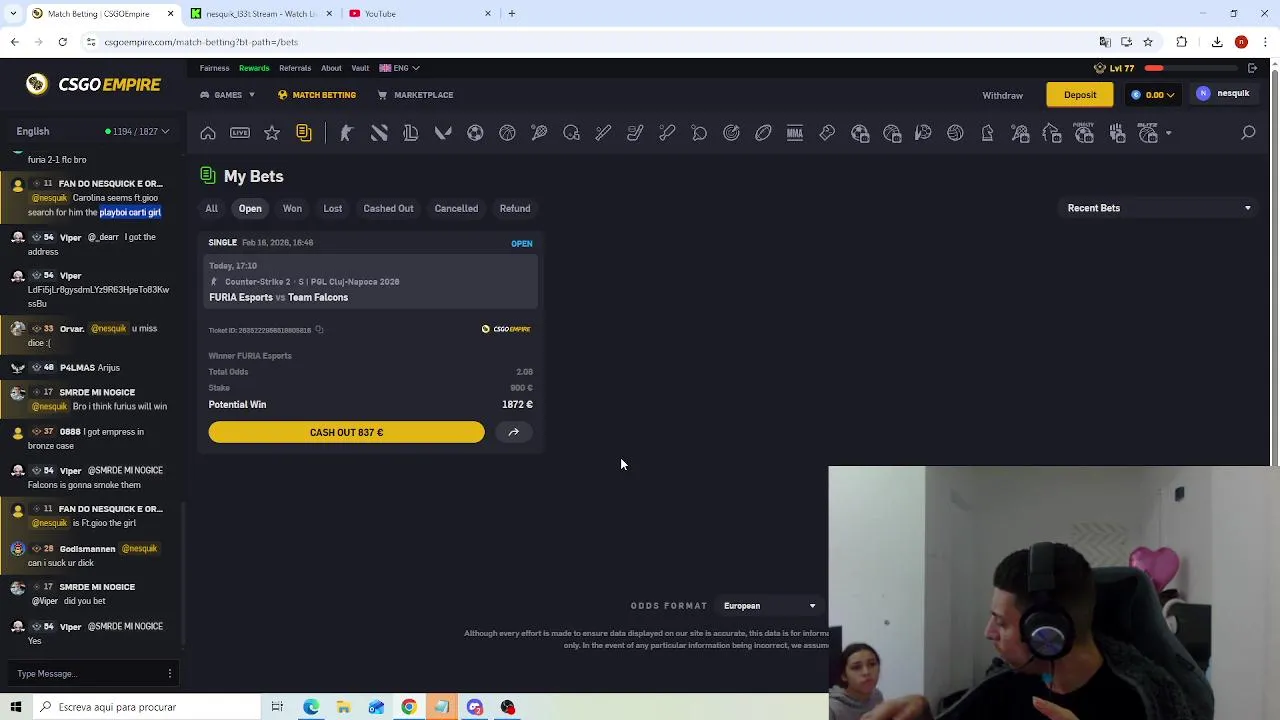
Task: Expand more sports categories arrow
Action: [1168, 133]
